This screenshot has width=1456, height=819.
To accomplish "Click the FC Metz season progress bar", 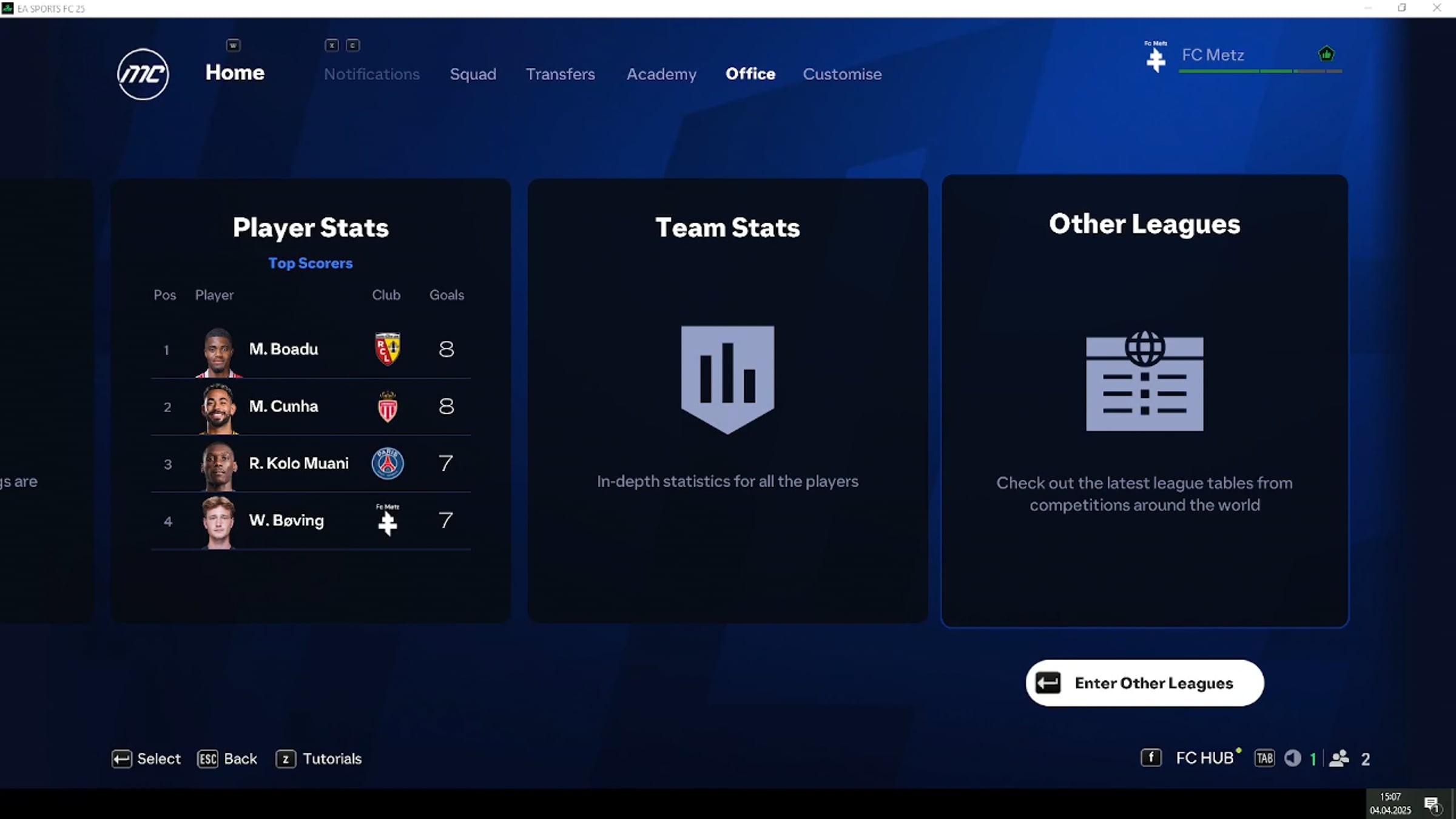I will [x=1253, y=70].
